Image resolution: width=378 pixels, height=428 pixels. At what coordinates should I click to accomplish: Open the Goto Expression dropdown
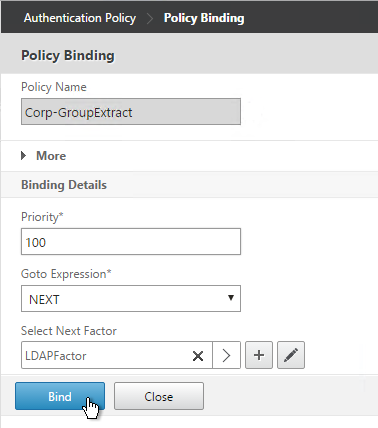coord(131,299)
